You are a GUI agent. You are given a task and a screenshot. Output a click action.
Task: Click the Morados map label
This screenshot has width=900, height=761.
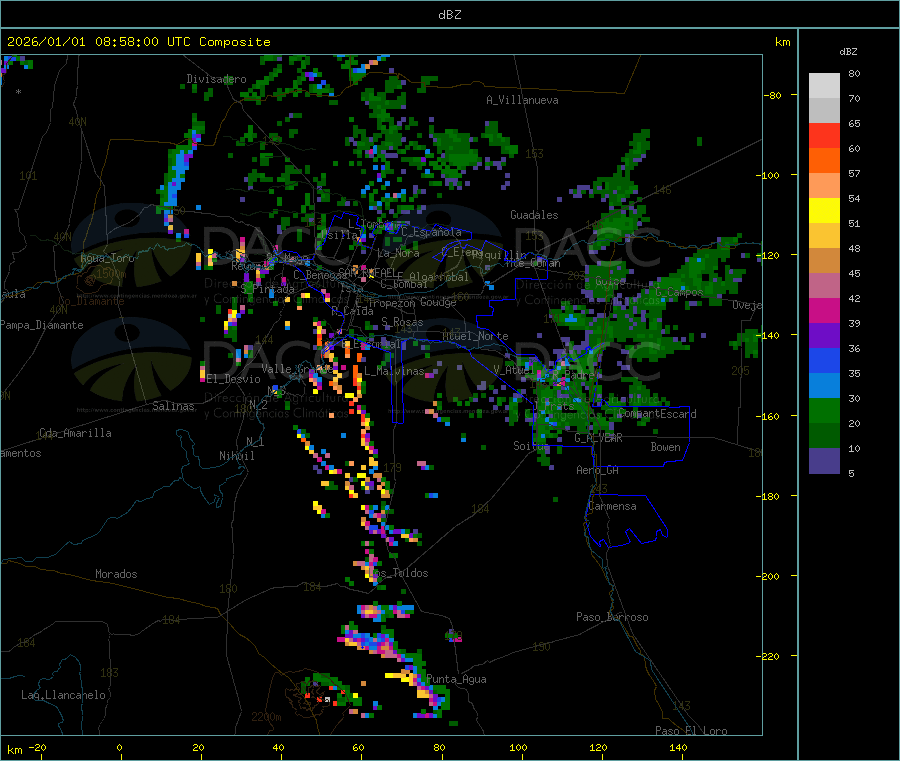point(116,574)
